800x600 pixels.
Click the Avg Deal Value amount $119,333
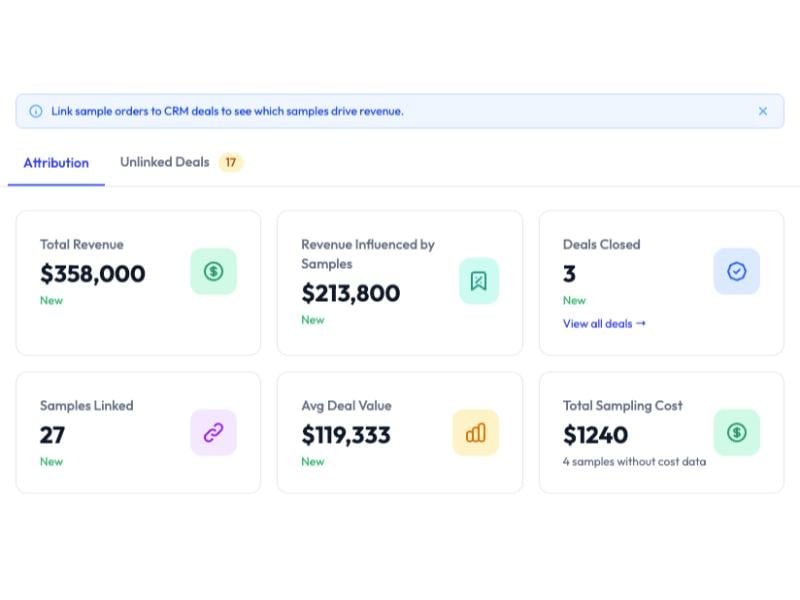pos(345,435)
